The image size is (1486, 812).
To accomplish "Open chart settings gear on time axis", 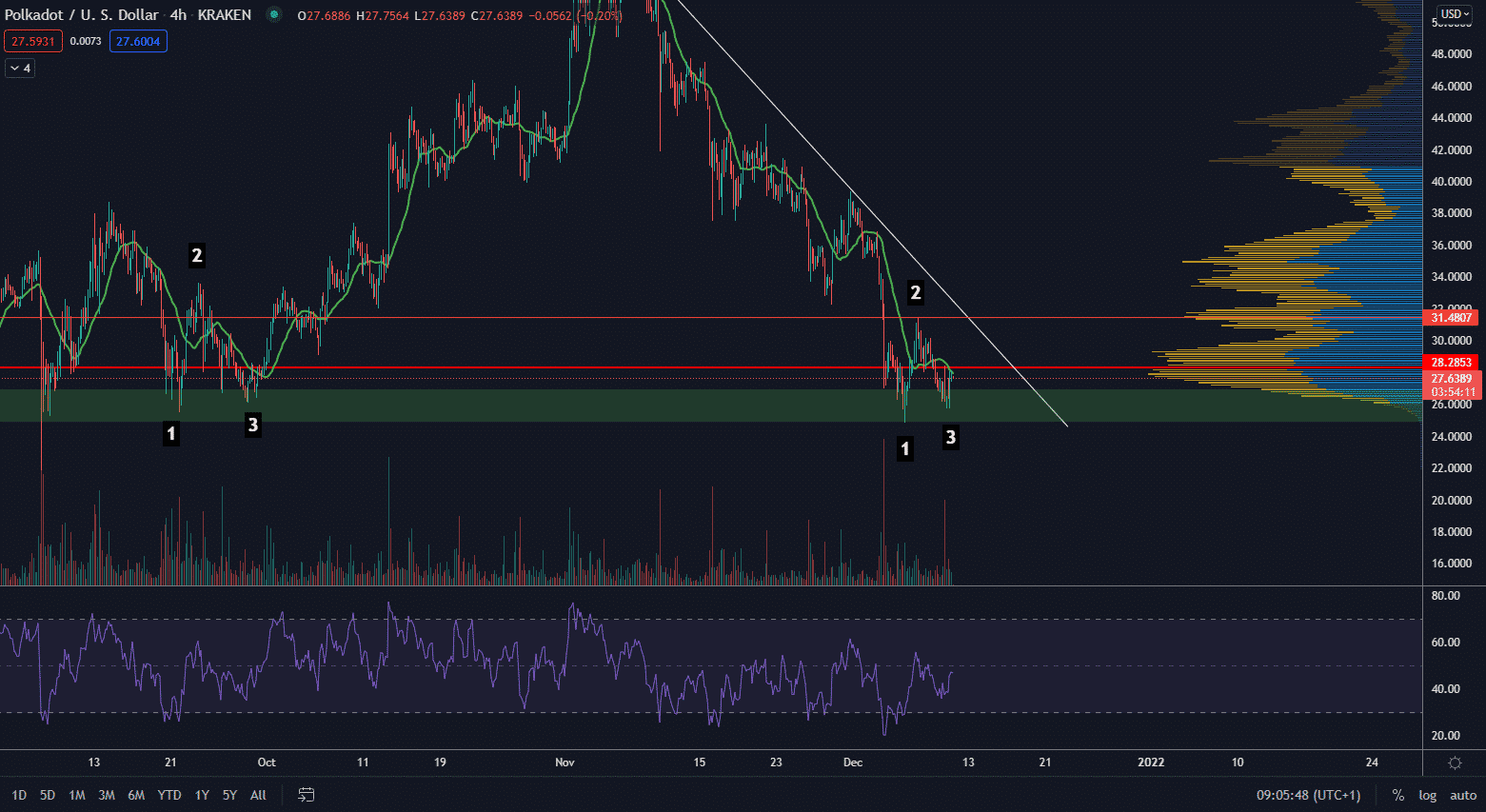I will coord(1455,762).
